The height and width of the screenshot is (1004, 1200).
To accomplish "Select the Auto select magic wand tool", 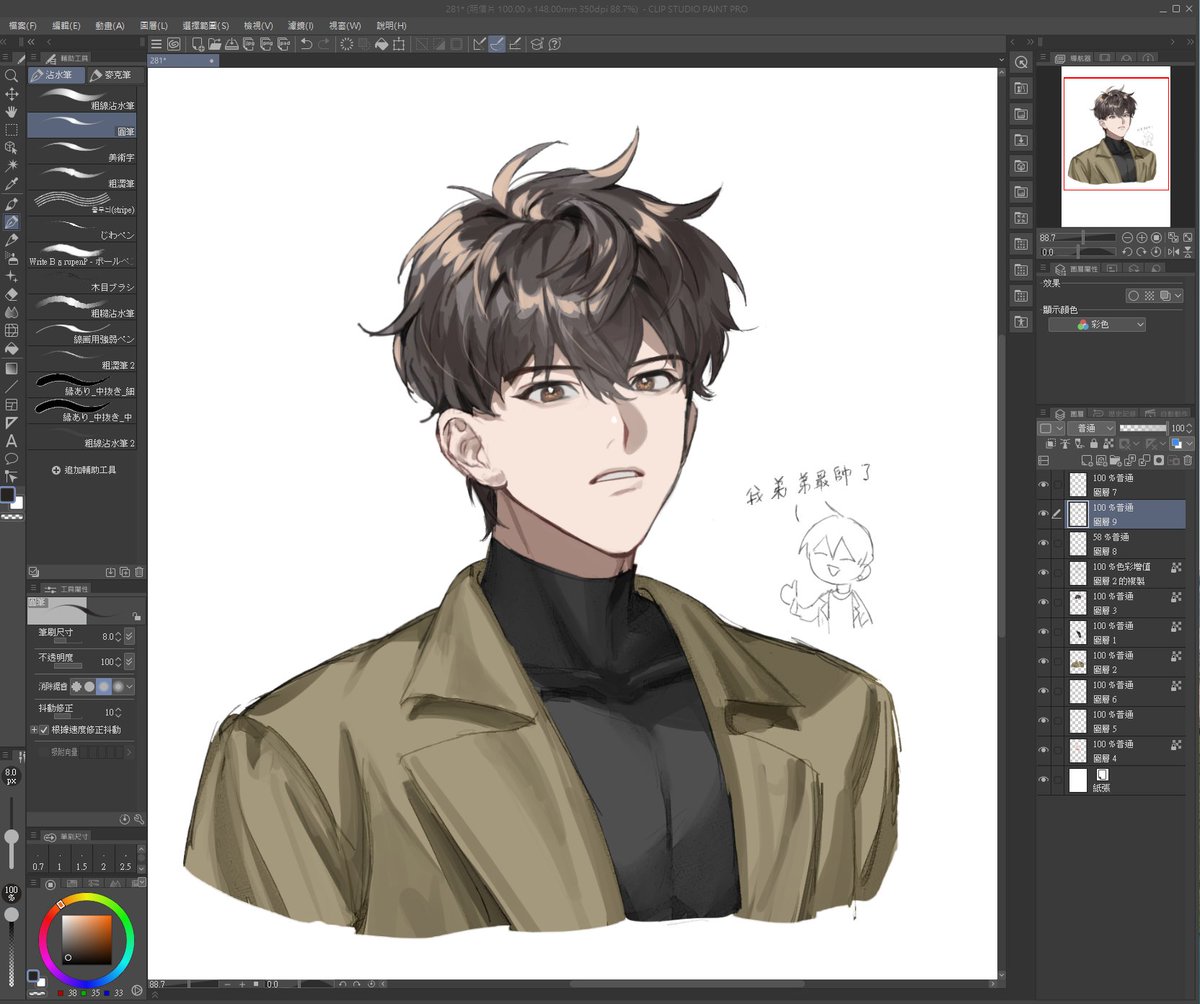I will 13,165.
